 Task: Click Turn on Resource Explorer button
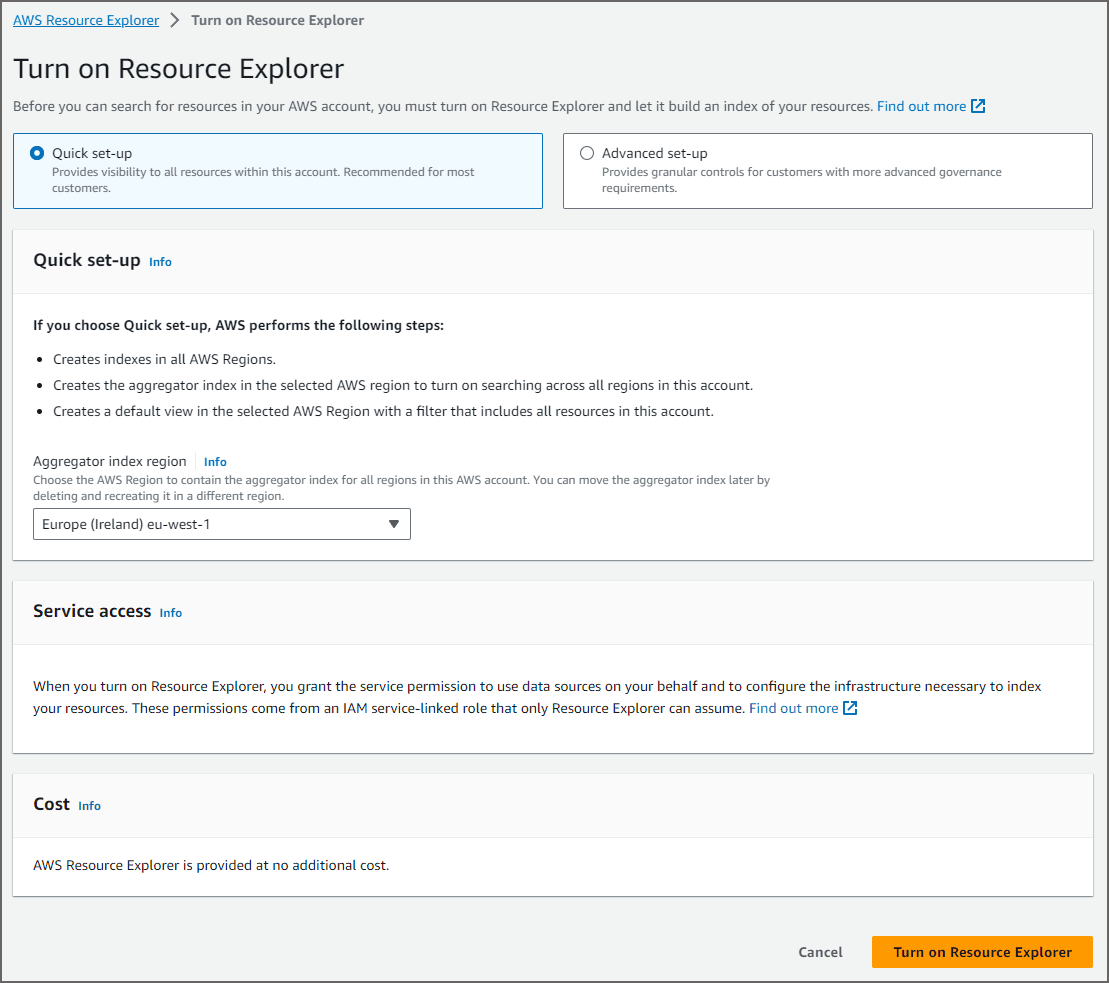coord(982,952)
